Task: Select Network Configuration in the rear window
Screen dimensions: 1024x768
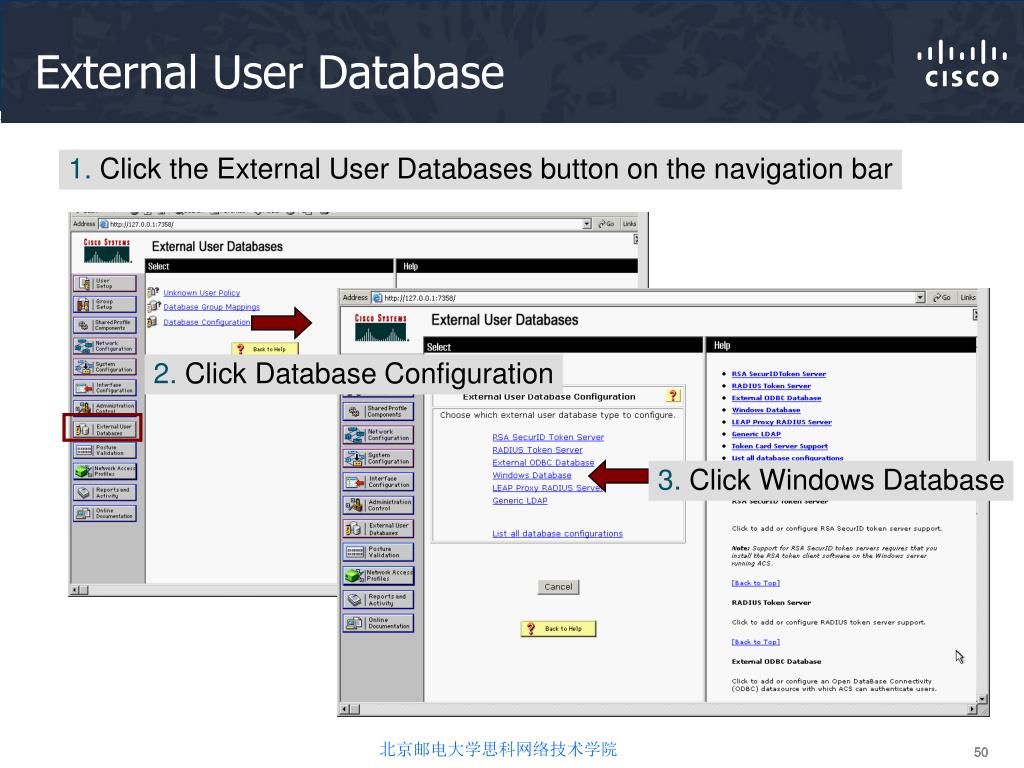Action: coord(104,346)
